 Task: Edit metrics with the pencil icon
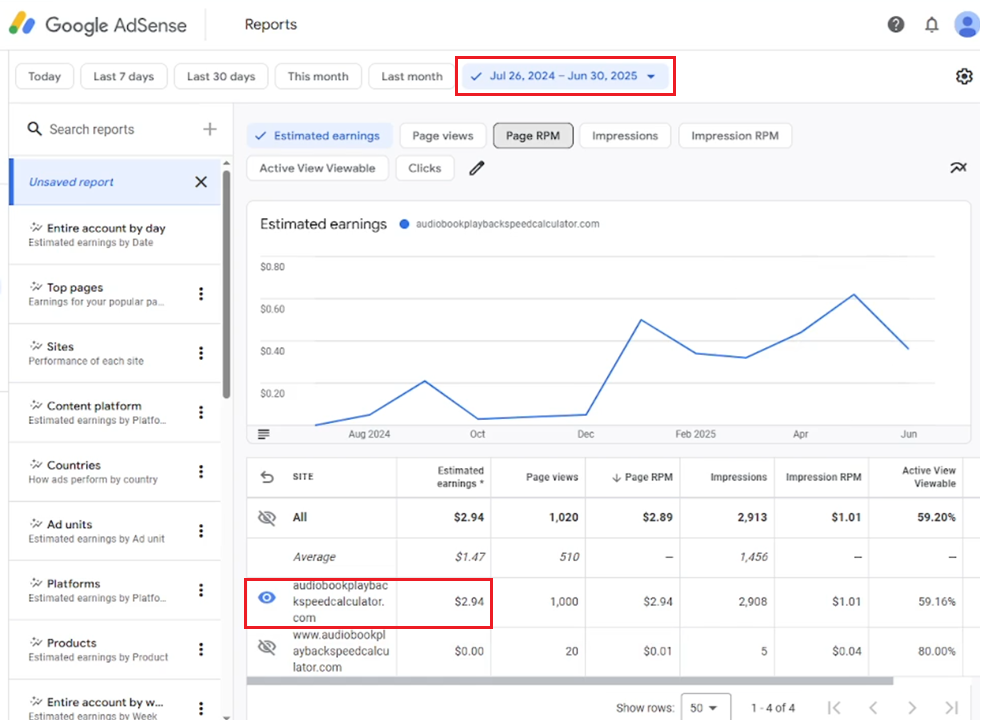click(476, 168)
